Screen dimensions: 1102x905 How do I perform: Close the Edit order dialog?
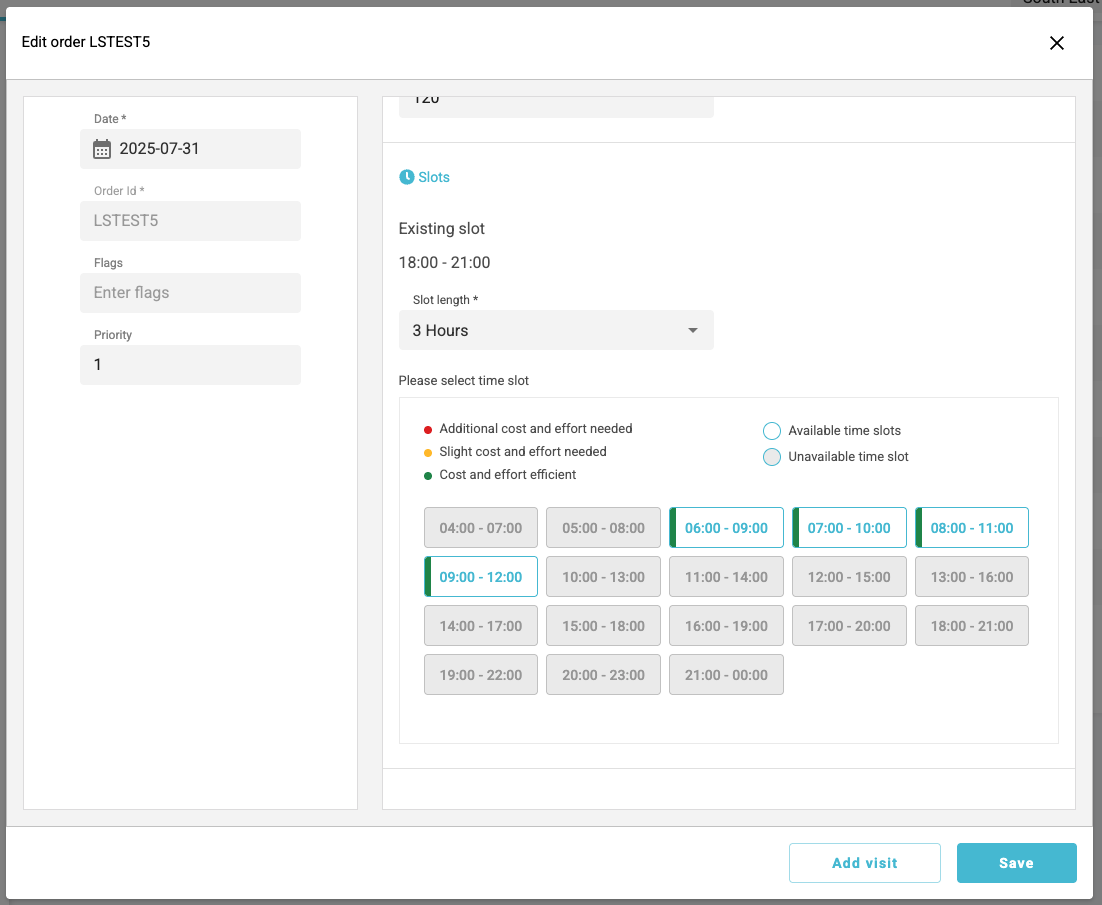pyautogui.click(x=1056, y=42)
